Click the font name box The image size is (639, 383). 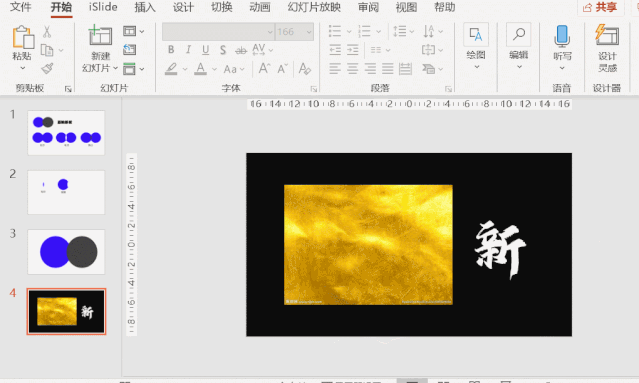(218, 32)
